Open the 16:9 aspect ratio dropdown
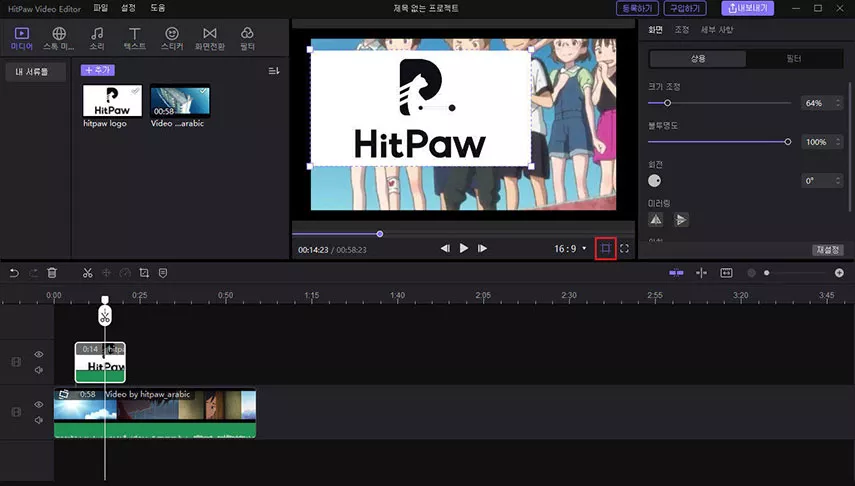Screen dimensions: 855x486 coord(570,249)
